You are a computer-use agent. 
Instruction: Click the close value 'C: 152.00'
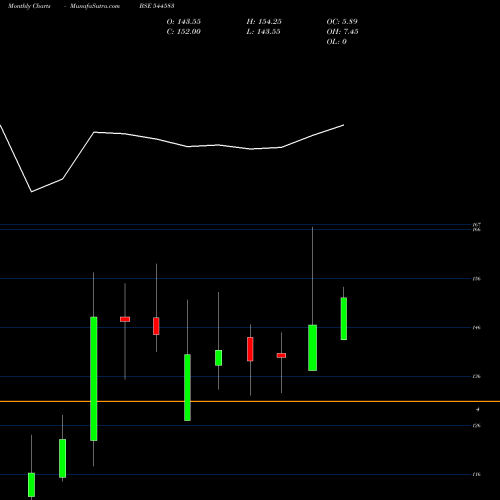(184, 32)
